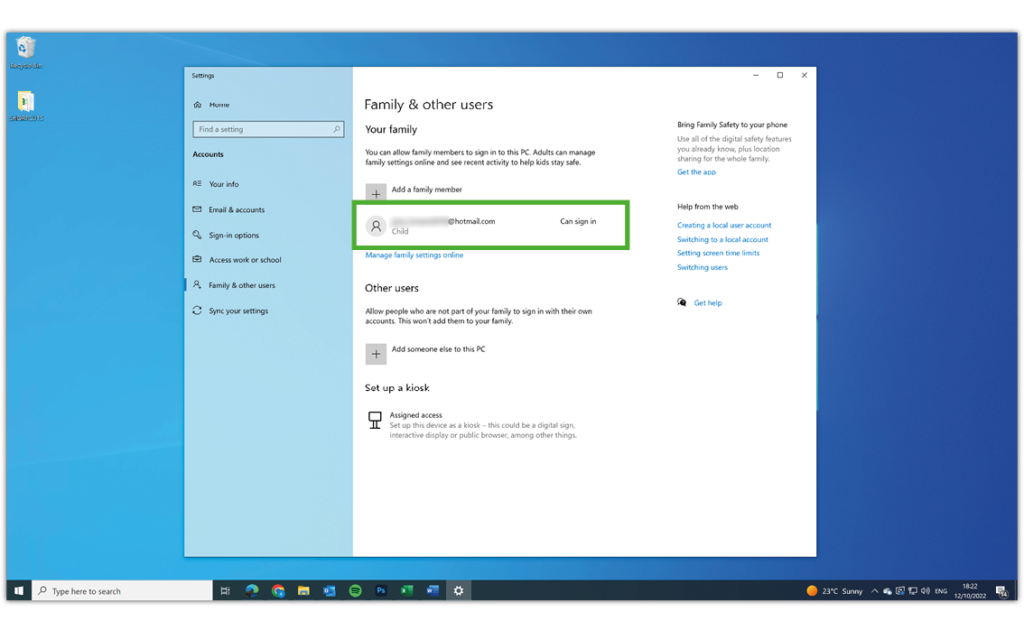This screenshot has width=1024, height=640.
Task: Click the Find a setting search box
Action: 267,129
